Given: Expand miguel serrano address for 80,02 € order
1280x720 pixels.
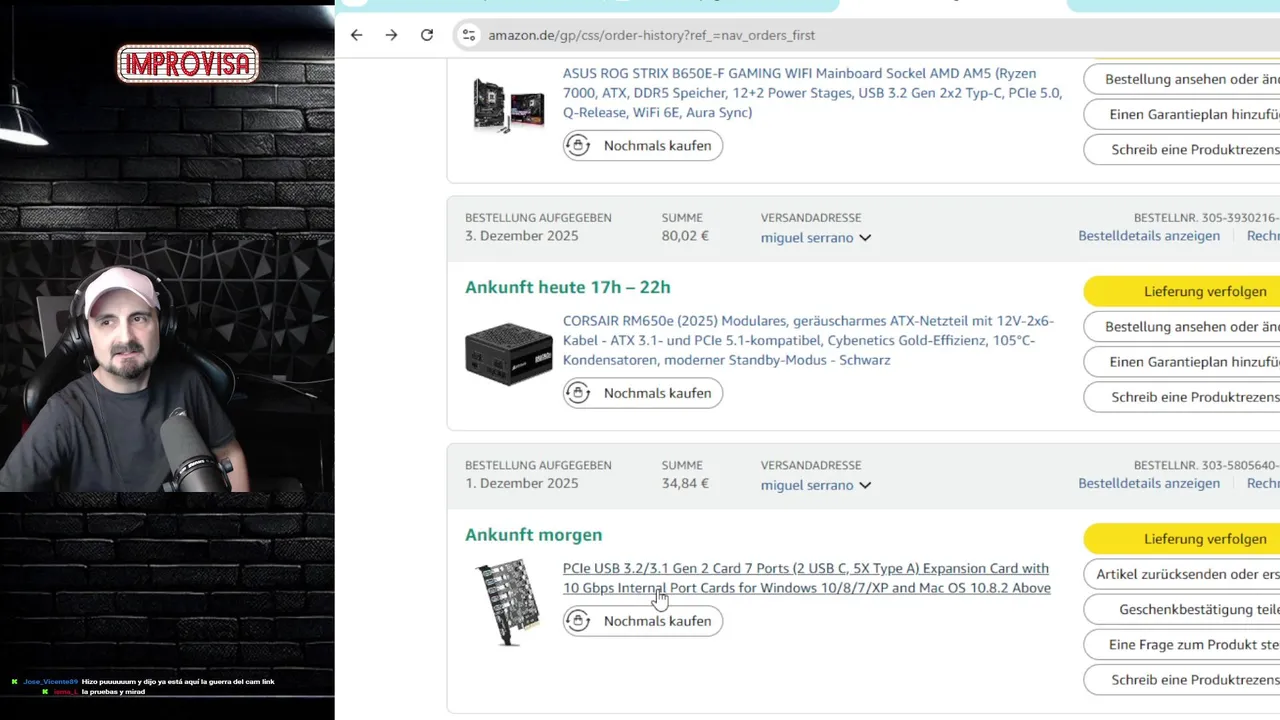Looking at the screenshot, I should coord(815,238).
